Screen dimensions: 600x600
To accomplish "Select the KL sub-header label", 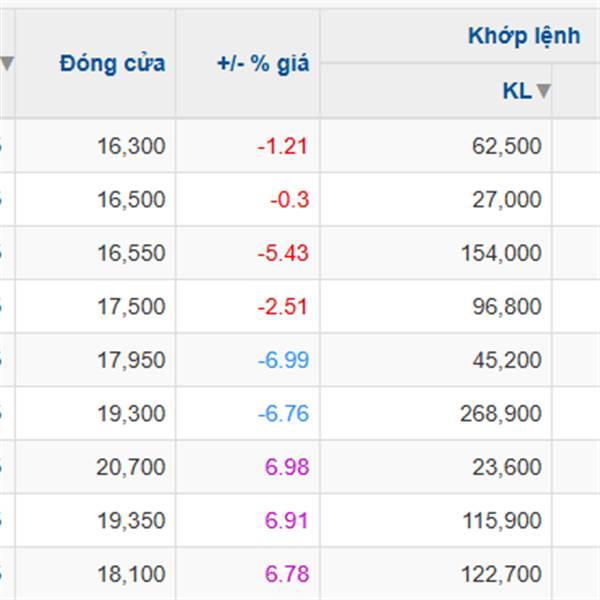I will coord(517,91).
